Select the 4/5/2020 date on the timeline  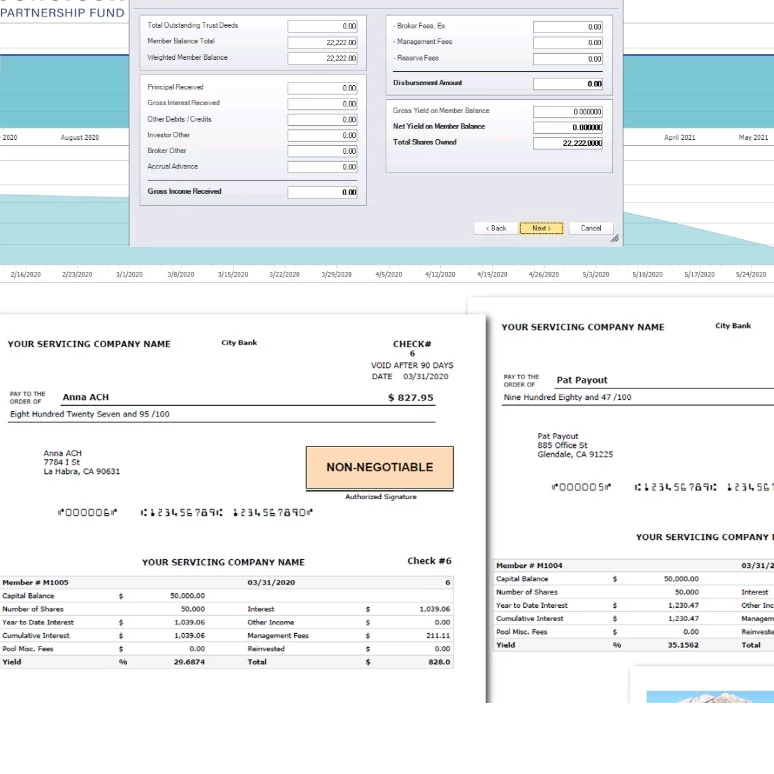coord(388,274)
